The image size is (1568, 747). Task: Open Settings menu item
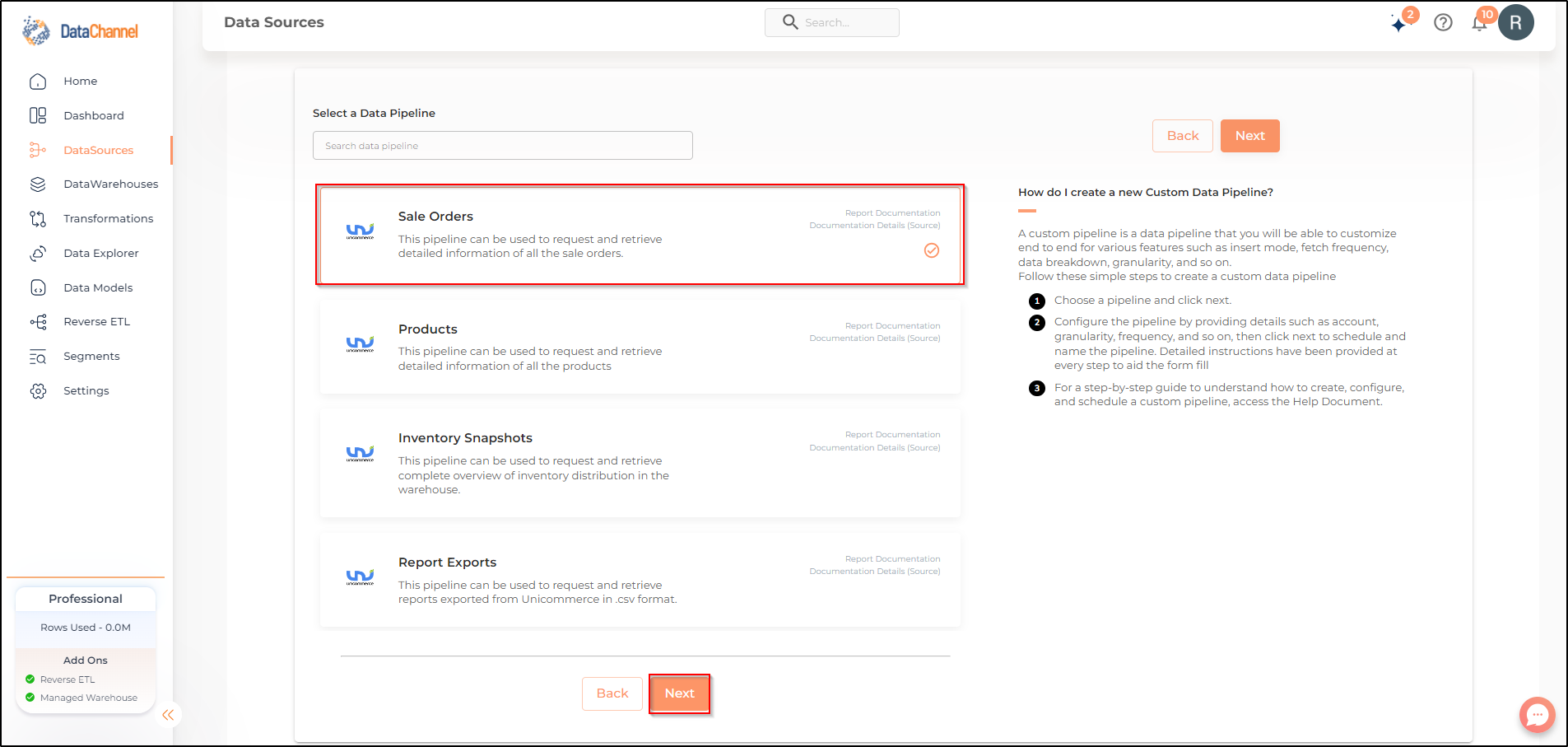click(86, 391)
